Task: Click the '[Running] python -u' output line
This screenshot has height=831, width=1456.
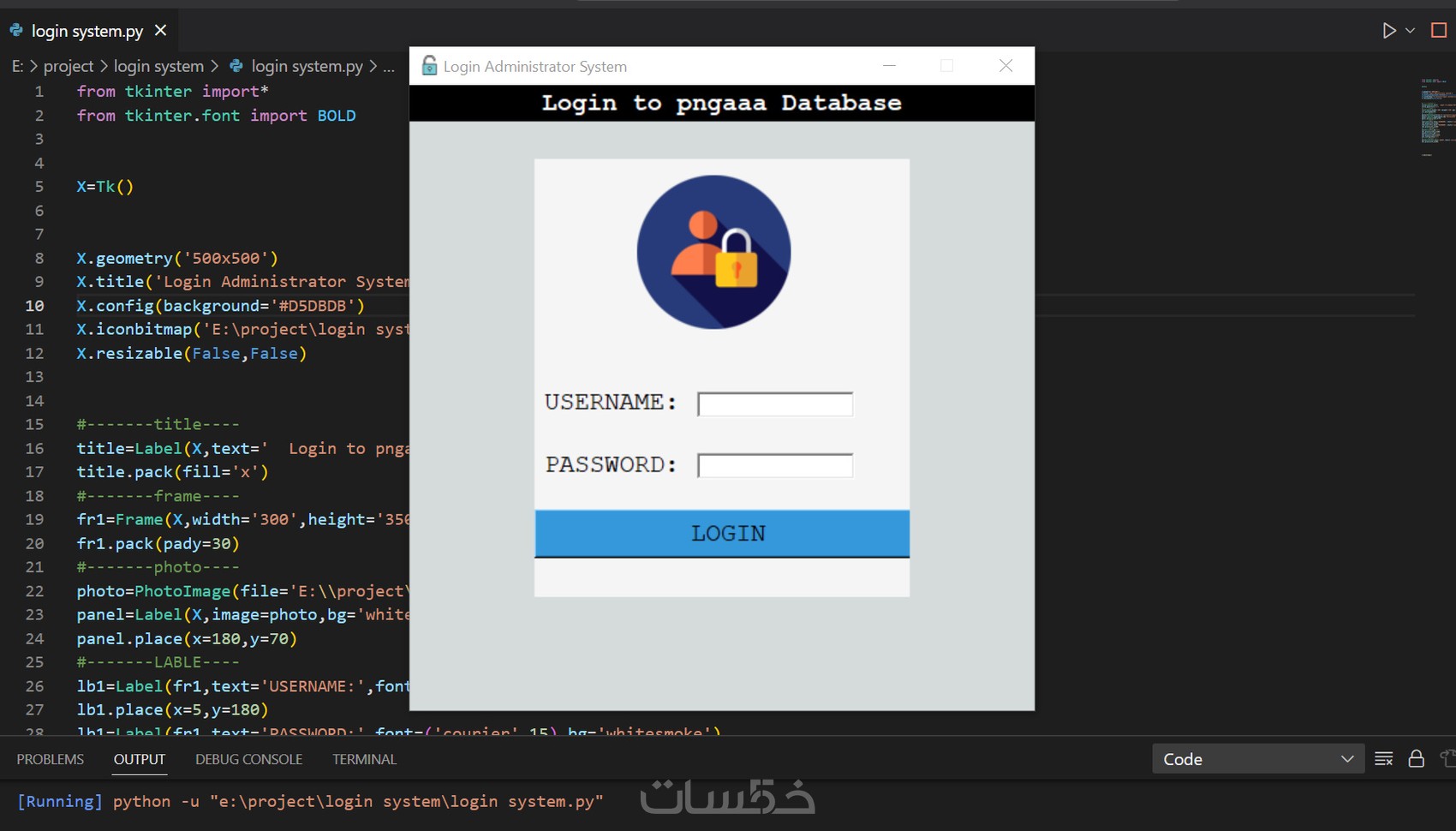Action: click(x=310, y=802)
